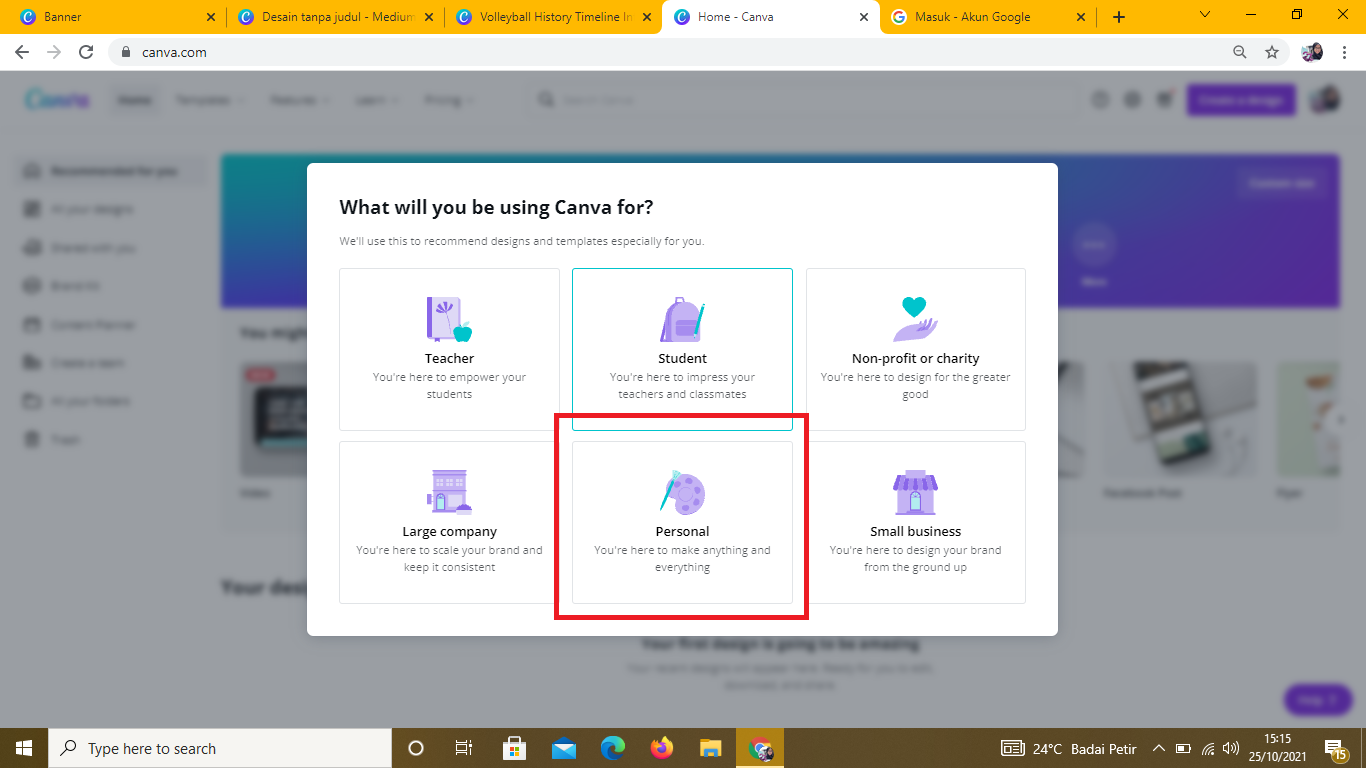
Task: Pick the Non-profit or charity option
Action: (x=915, y=349)
